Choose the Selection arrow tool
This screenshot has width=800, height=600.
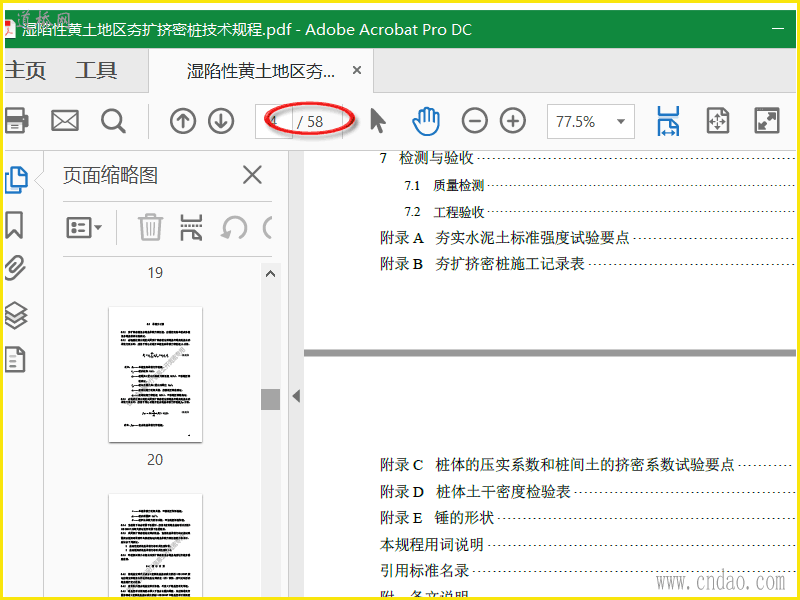click(378, 121)
